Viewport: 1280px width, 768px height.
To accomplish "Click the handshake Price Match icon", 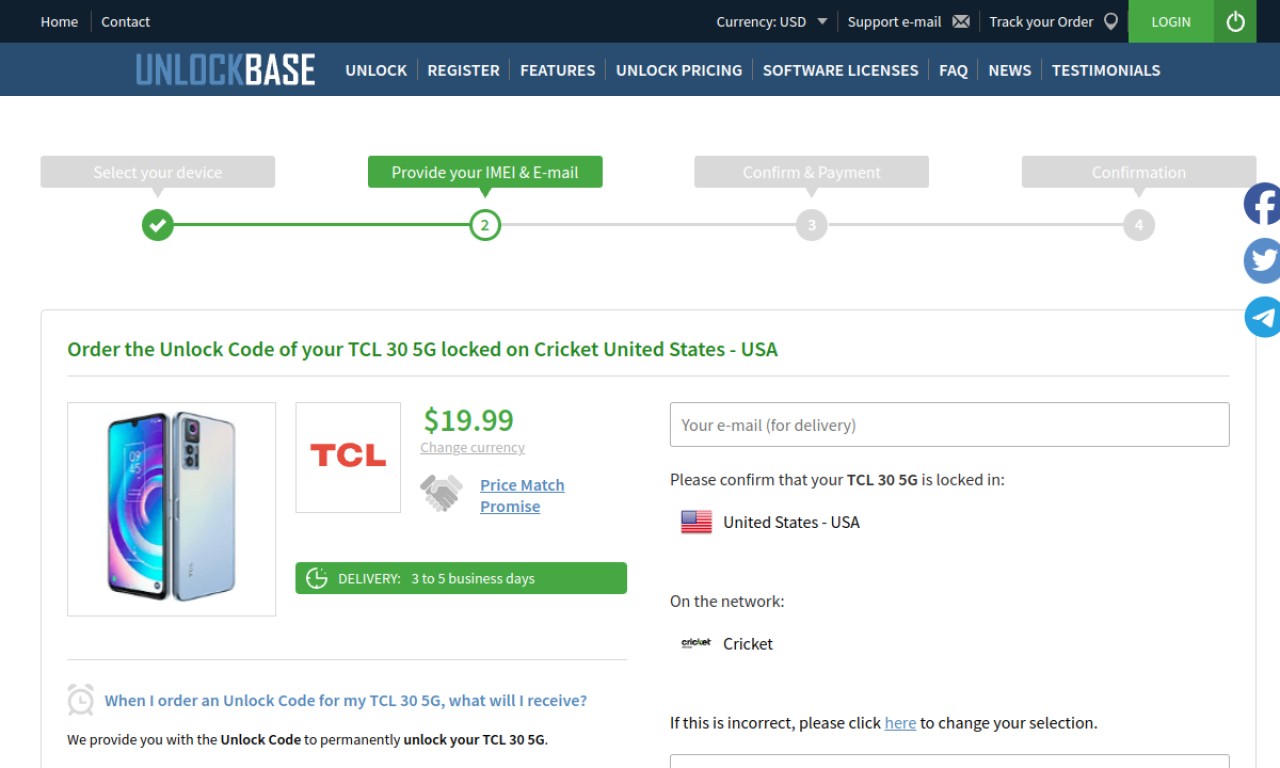I will [441, 493].
